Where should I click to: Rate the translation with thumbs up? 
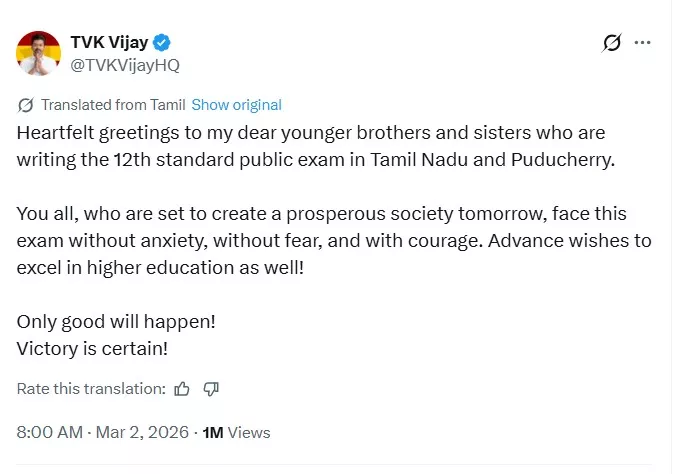pos(182,389)
